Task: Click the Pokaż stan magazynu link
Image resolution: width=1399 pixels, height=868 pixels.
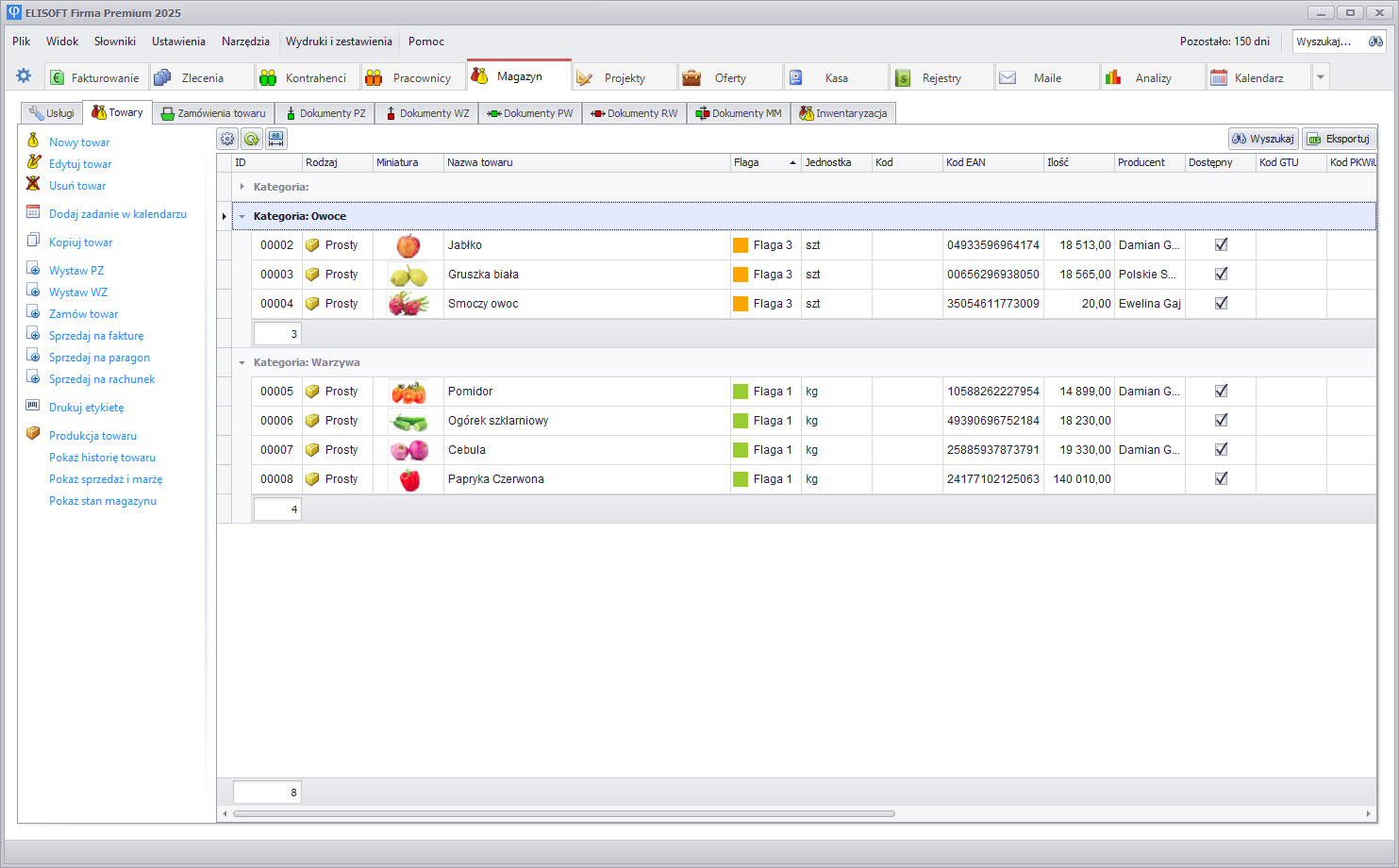Action: coord(103,501)
